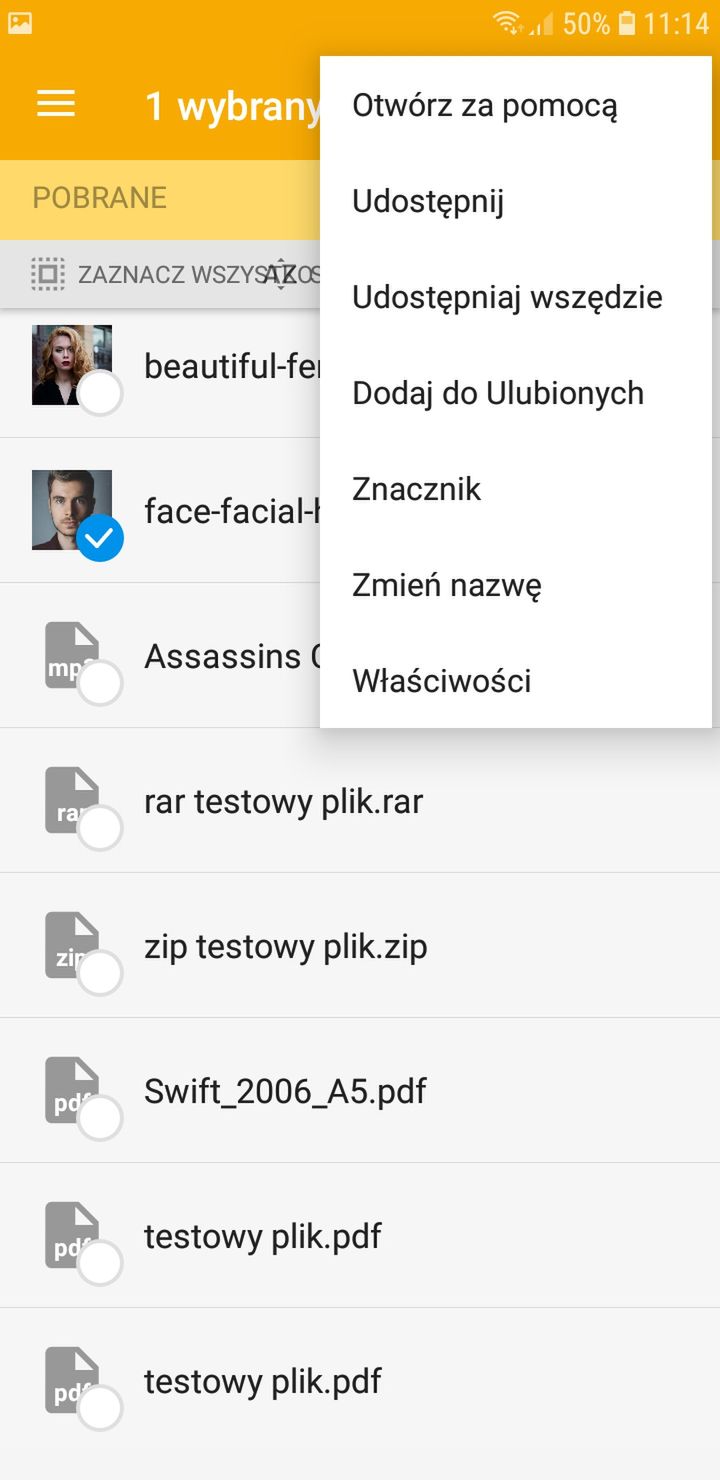
Task: Open the hamburger navigation menu
Action: coord(56,104)
